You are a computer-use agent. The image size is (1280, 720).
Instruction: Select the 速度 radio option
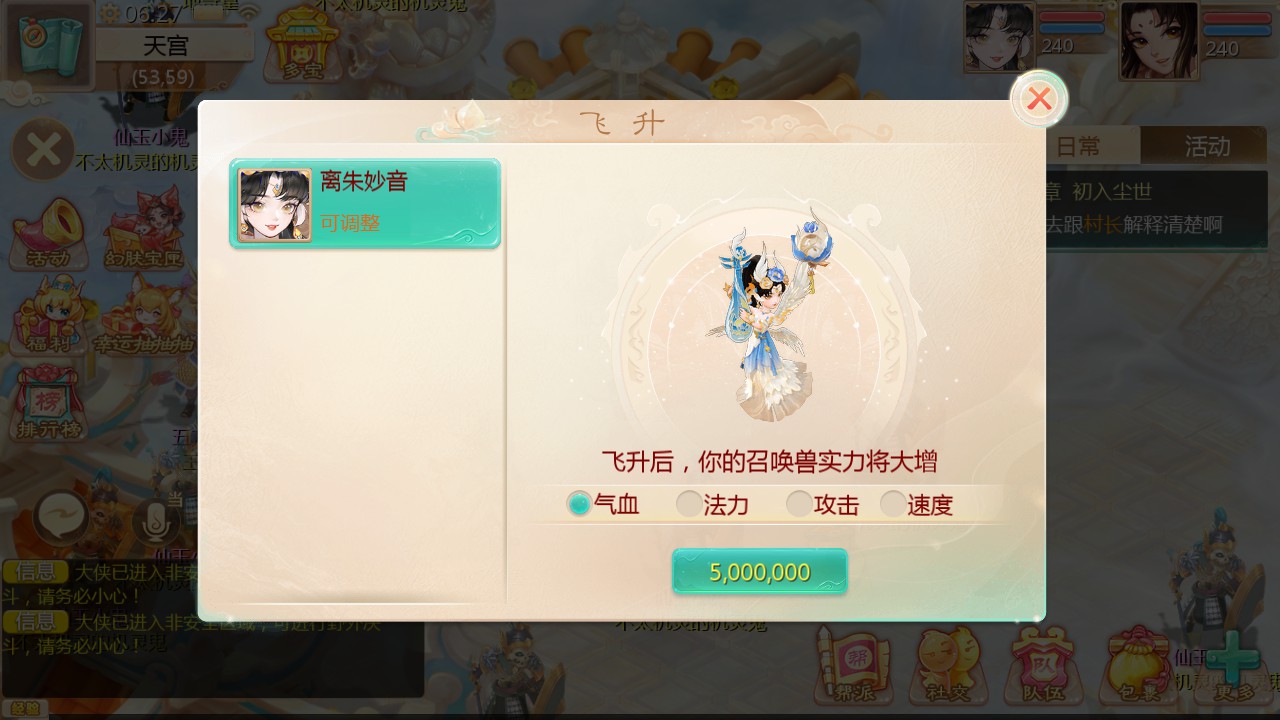pyautogui.click(x=917, y=504)
